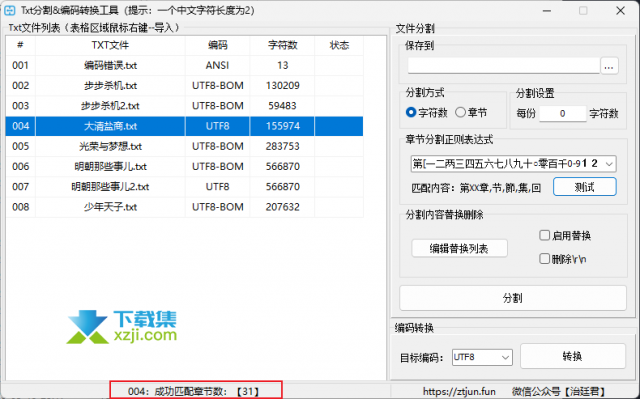The width and height of the screenshot is (640, 399).
Task: Click the 59483 character count cell
Action: coord(282,106)
